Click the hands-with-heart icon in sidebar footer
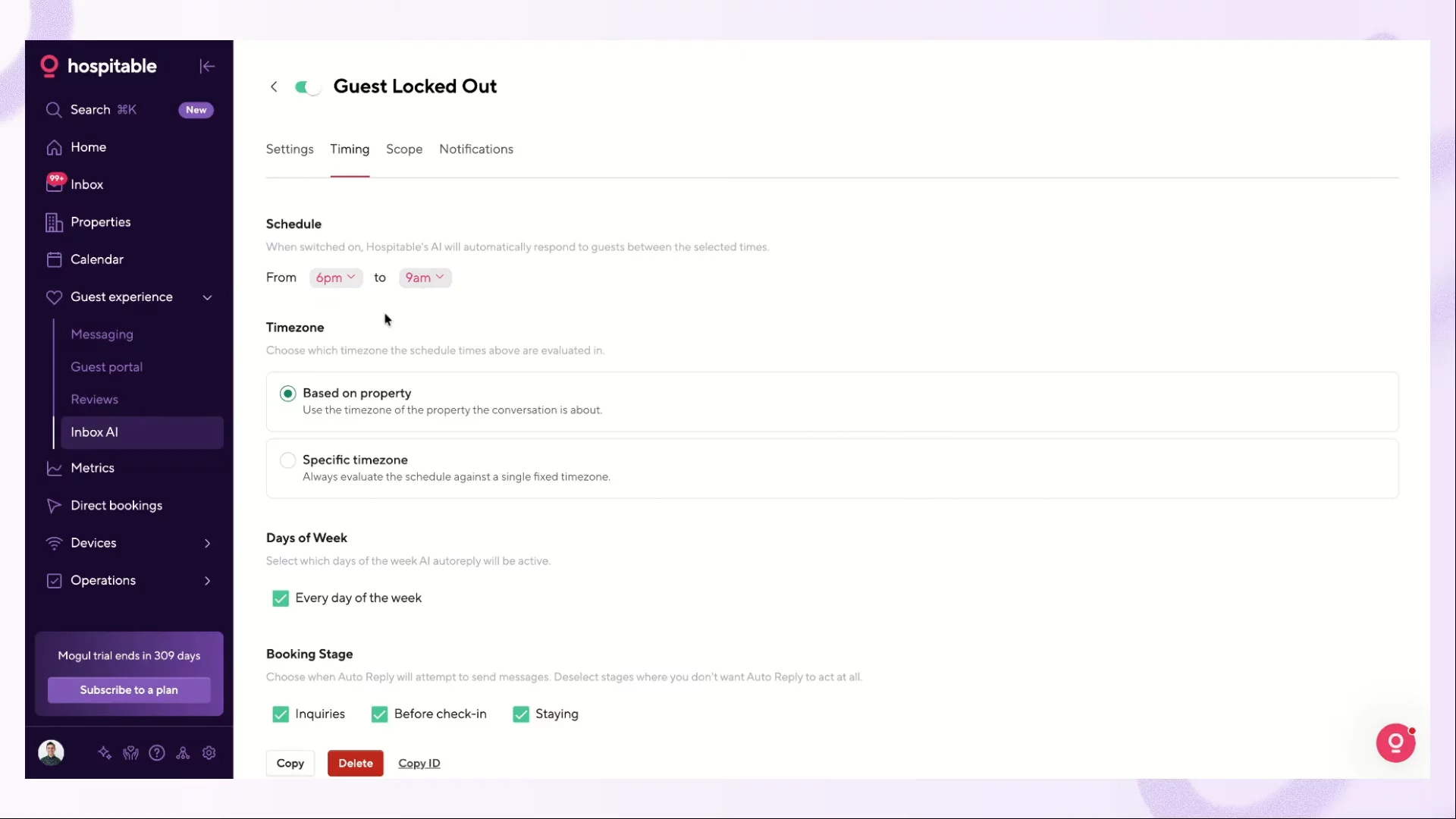This screenshot has width=1456, height=819. tap(131, 753)
